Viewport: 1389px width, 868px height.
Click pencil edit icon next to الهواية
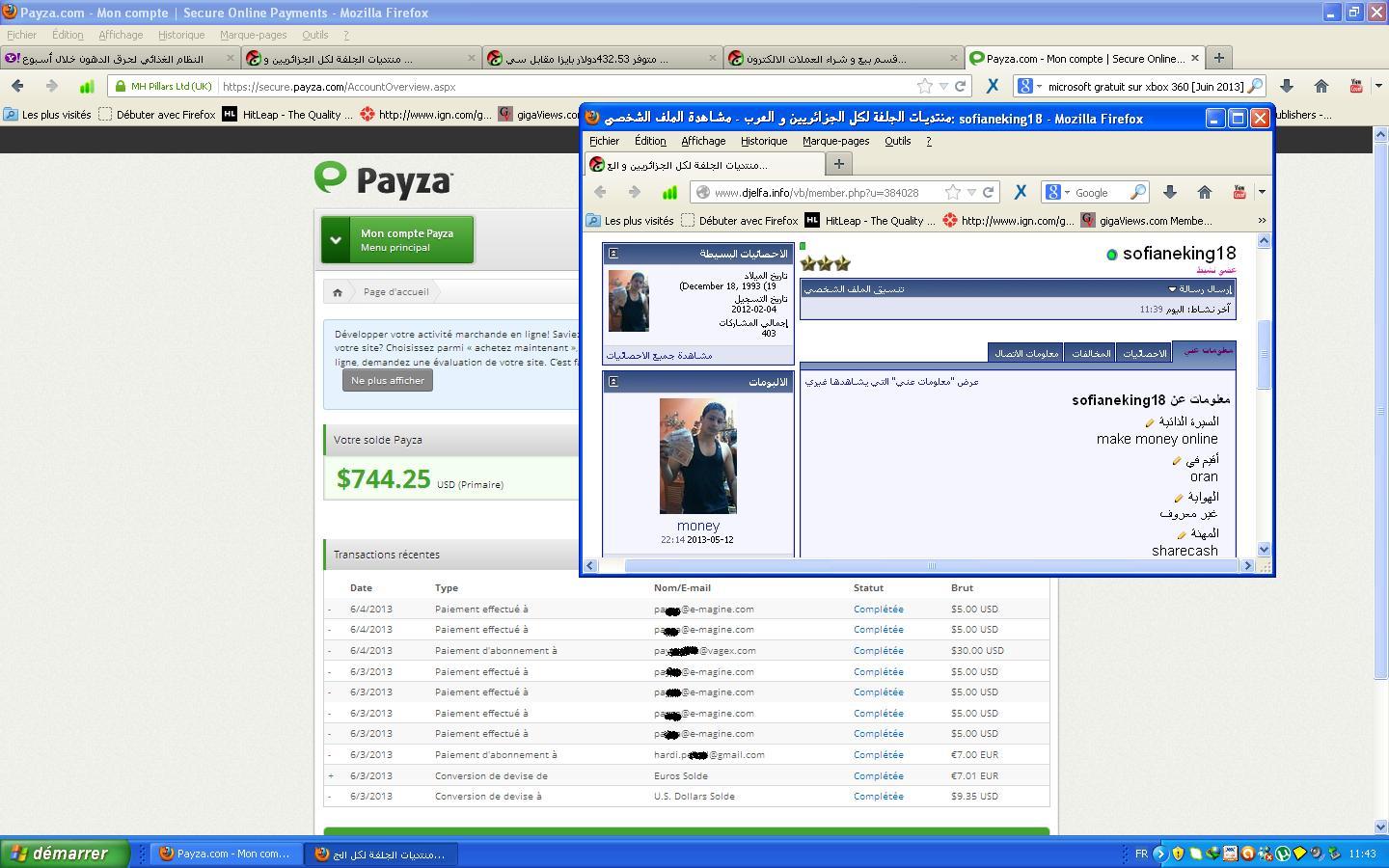click(1178, 498)
